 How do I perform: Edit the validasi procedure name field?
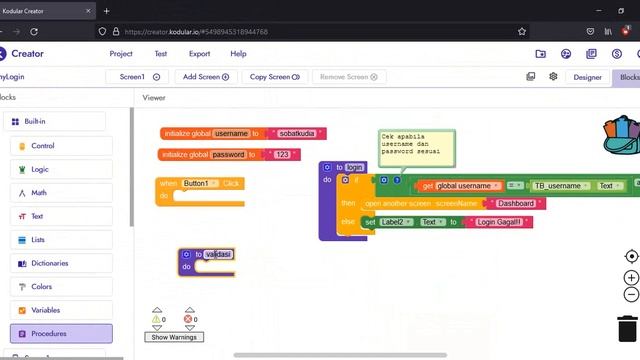tap(218, 254)
